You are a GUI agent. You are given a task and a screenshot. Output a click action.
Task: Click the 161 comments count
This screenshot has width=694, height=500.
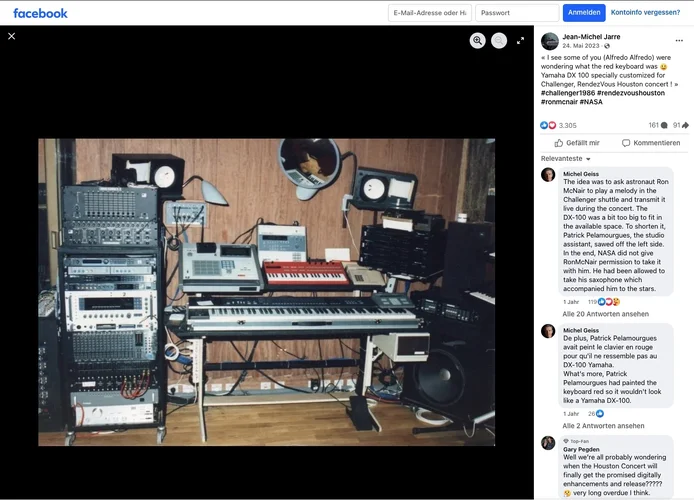click(x=658, y=125)
